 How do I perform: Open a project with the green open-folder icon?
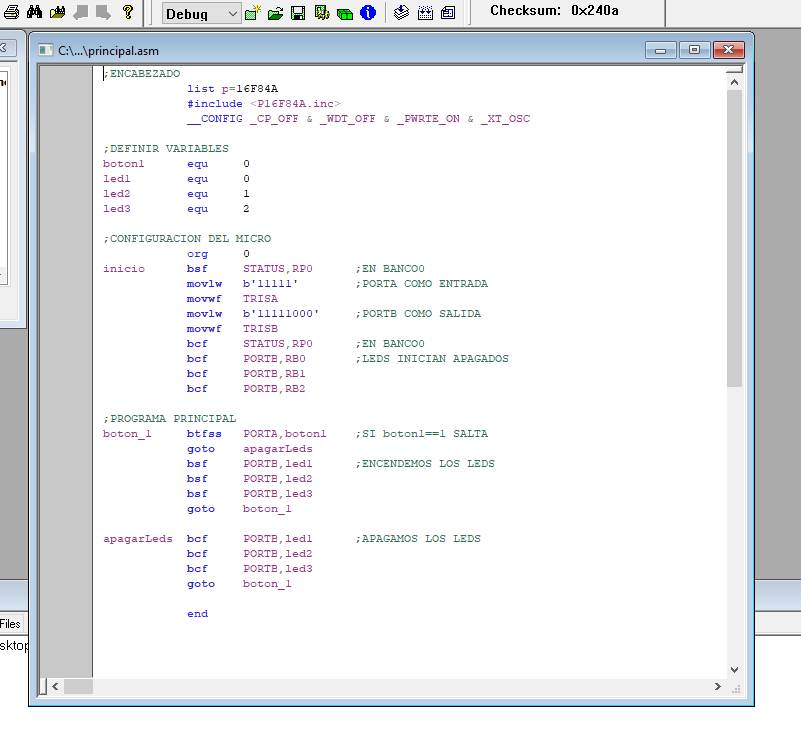tap(275, 13)
